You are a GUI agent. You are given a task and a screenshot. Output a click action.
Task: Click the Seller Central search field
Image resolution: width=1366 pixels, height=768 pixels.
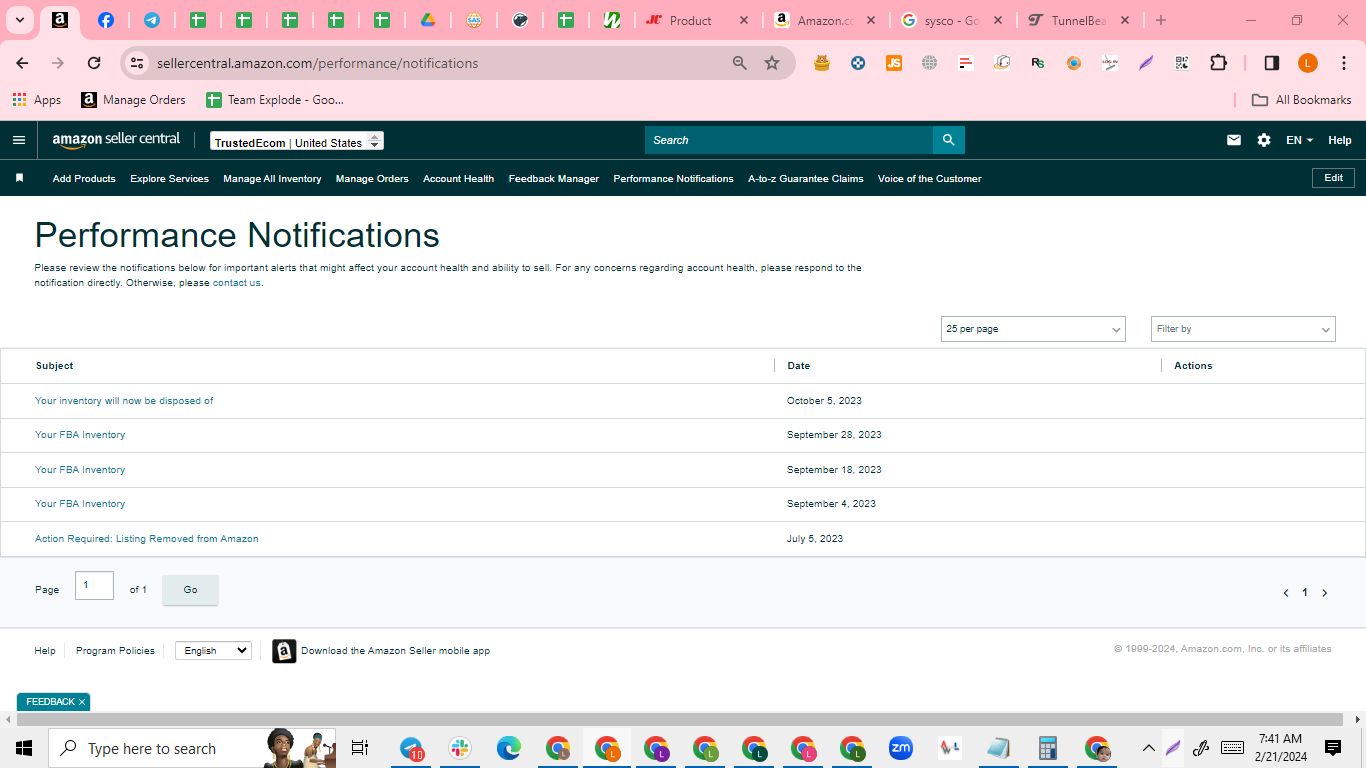pyautogui.click(x=789, y=140)
